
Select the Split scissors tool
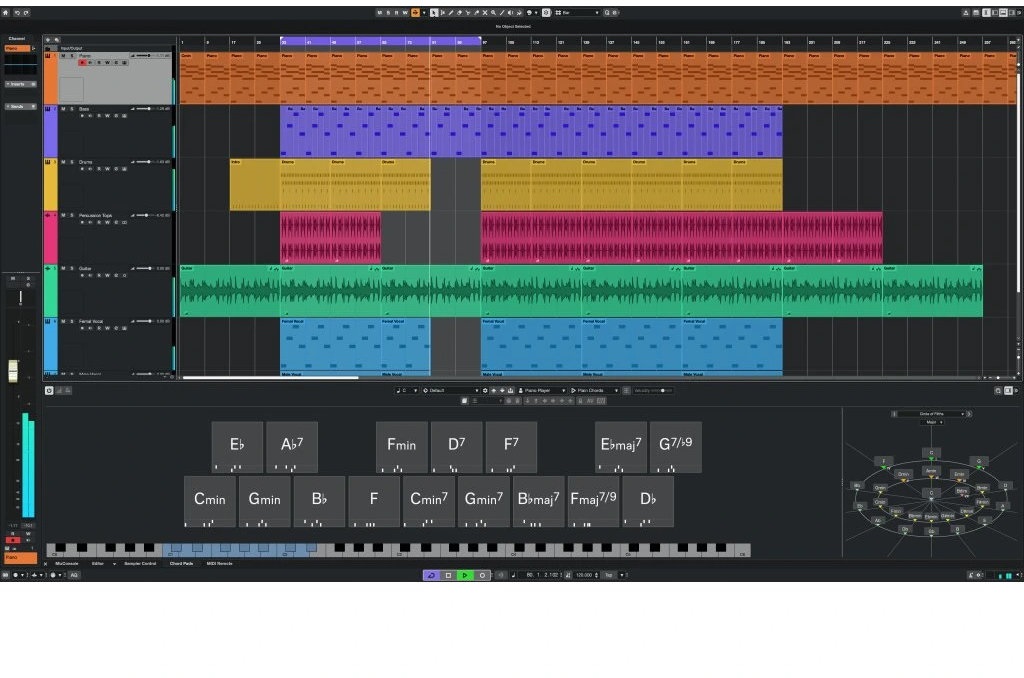(x=468, y=12)
